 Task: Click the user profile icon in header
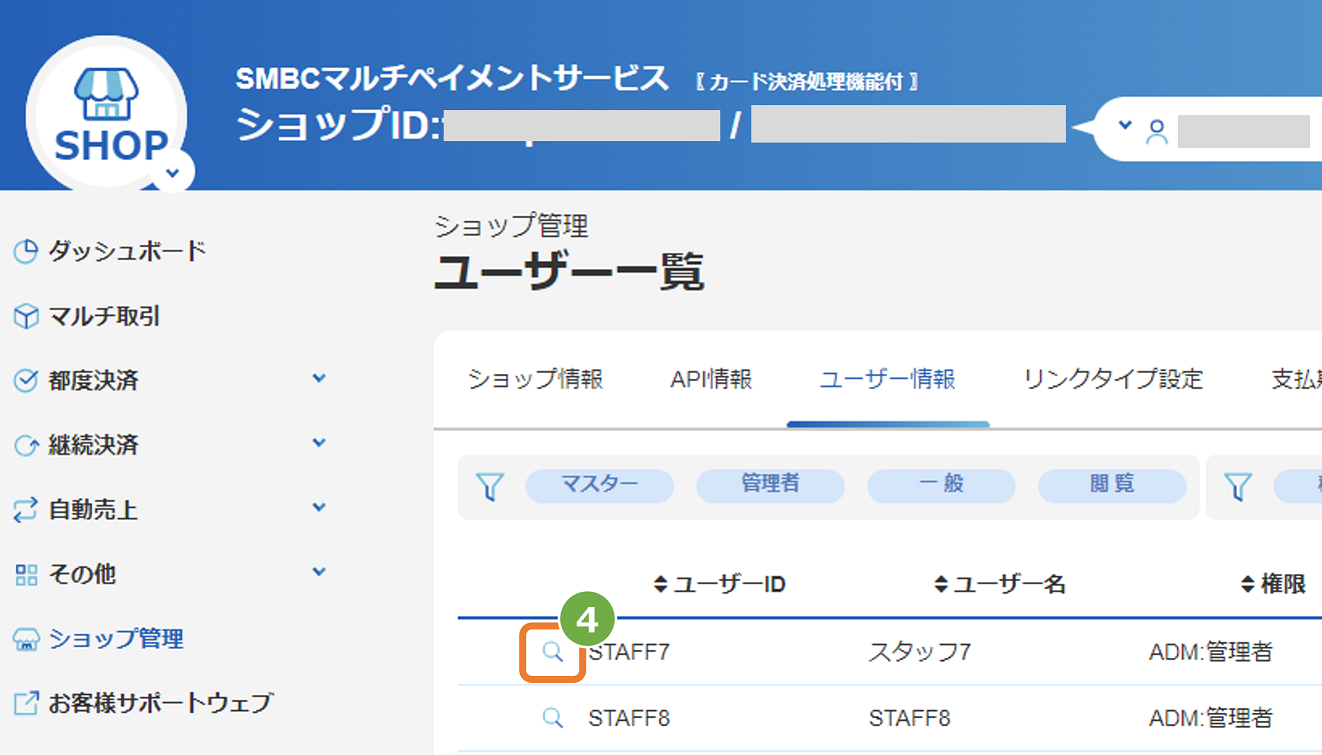tap(1157, 132)
